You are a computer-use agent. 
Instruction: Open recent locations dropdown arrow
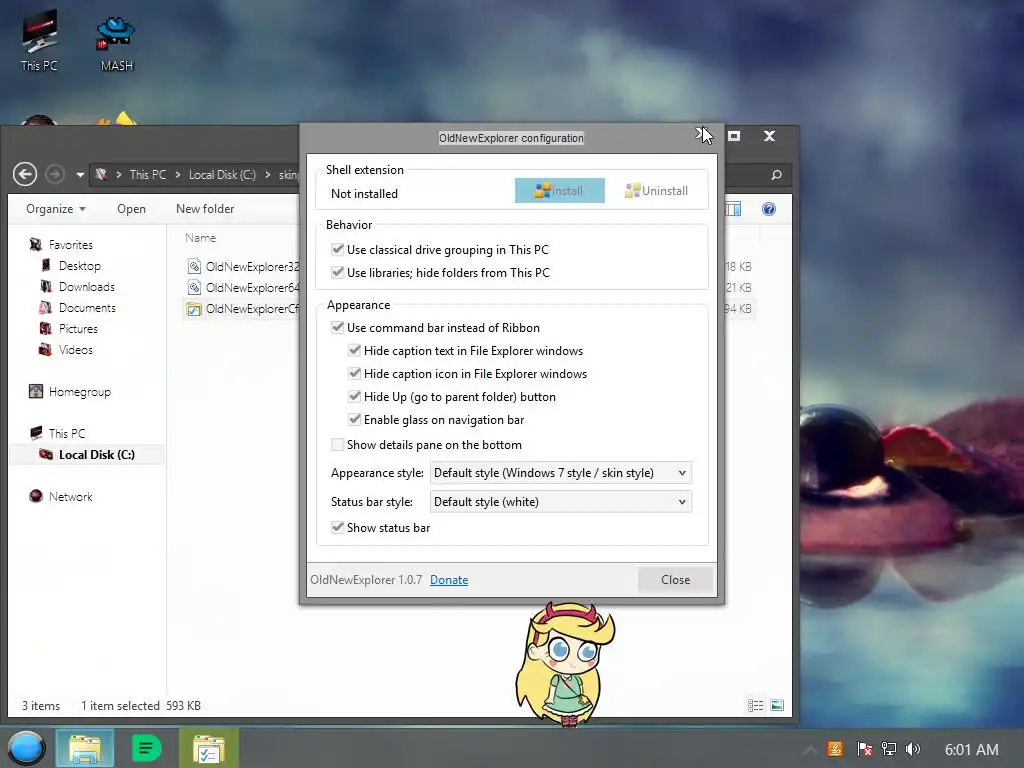(x=80, y=175)
